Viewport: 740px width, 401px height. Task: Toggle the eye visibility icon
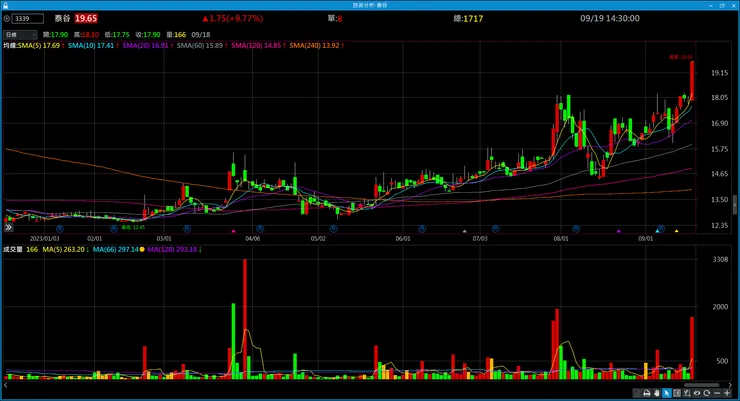coord(697,393)
